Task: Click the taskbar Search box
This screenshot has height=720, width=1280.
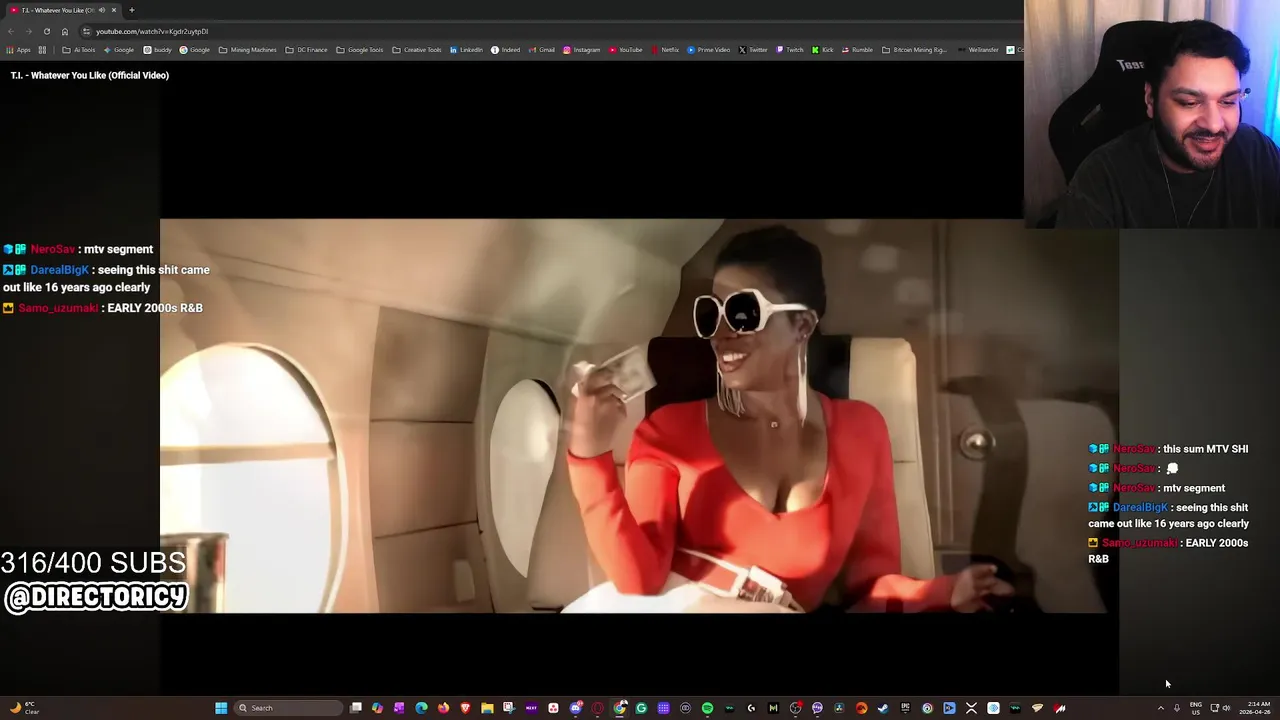Action: tap(287, 708)
